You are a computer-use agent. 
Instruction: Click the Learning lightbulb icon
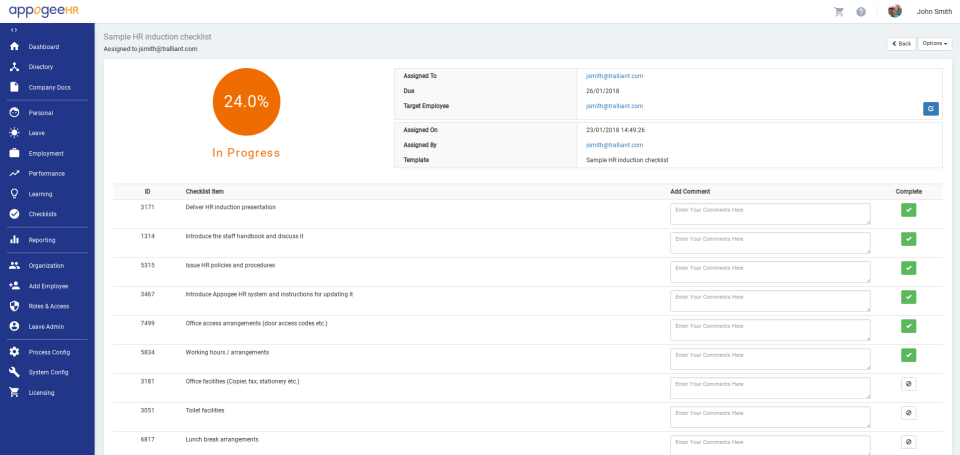pos(15,194)
